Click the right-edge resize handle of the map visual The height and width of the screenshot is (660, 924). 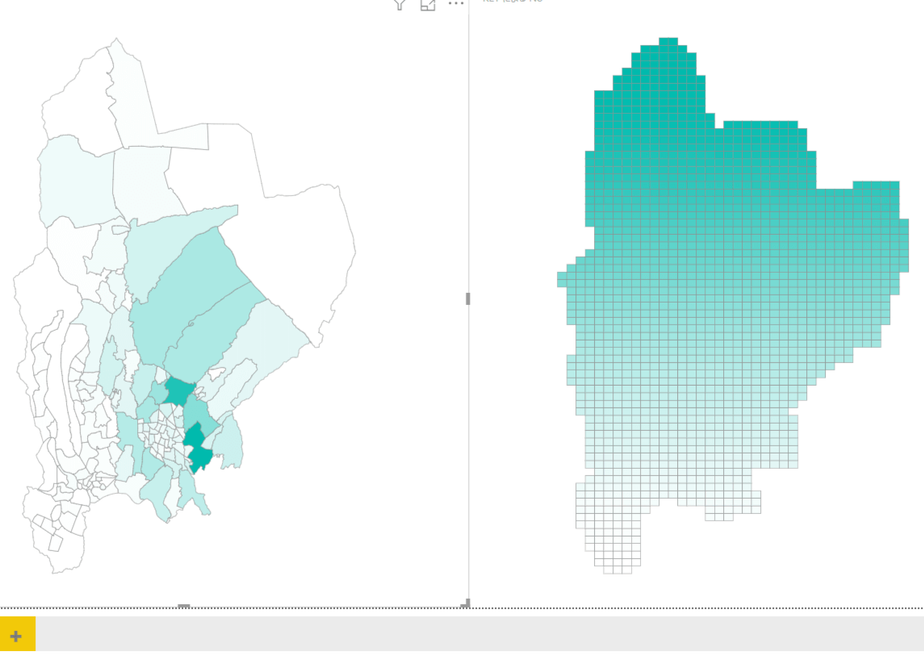[x=468, y=299]
